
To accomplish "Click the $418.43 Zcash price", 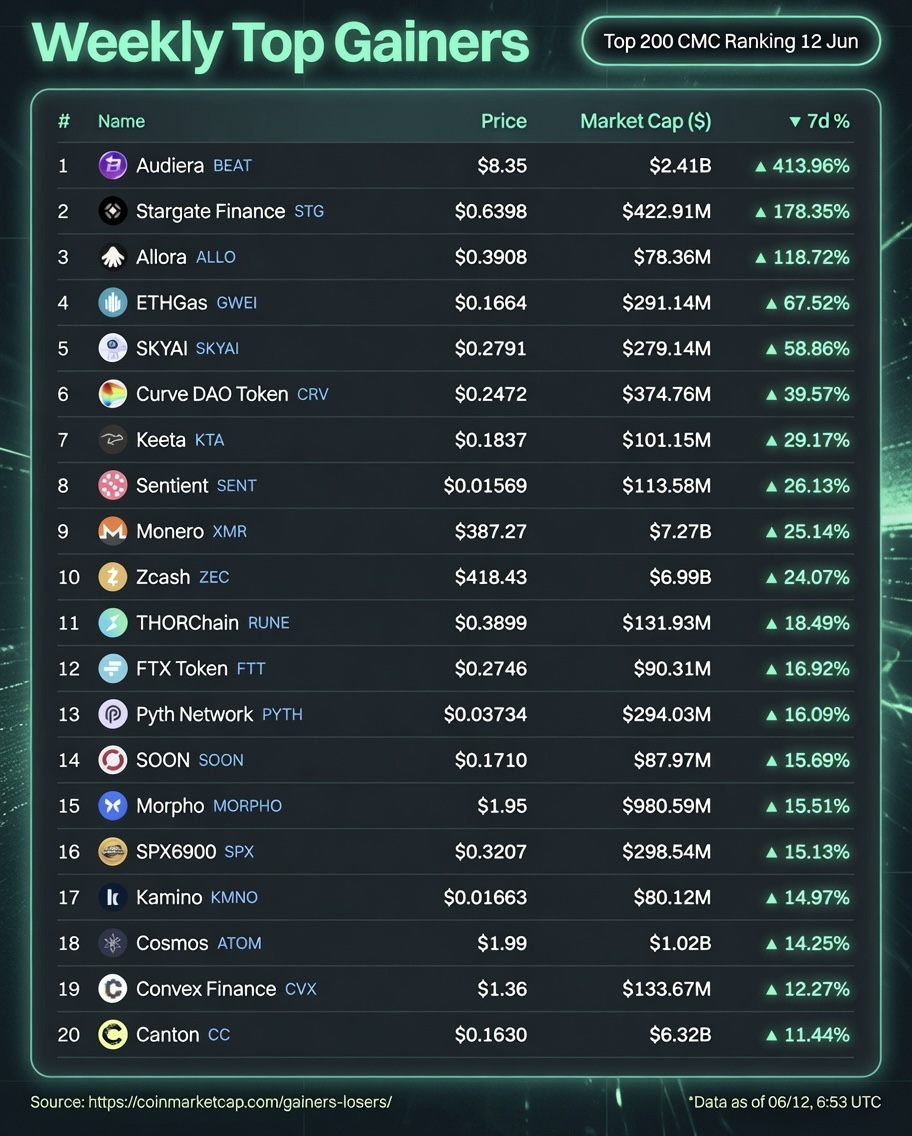I will click(491, 577).
